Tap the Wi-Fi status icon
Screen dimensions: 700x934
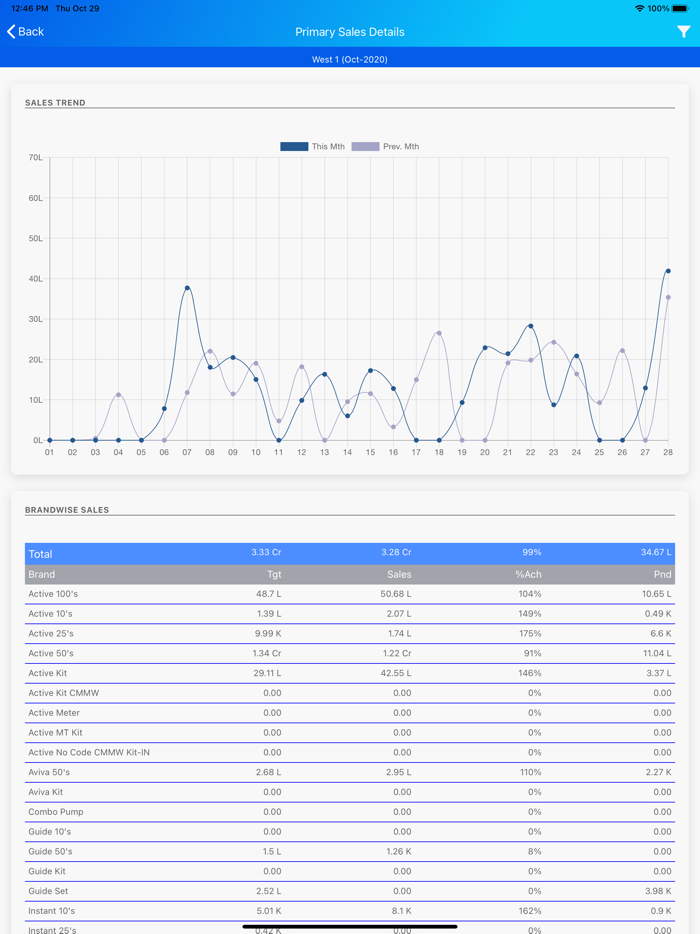click(640, 8)
